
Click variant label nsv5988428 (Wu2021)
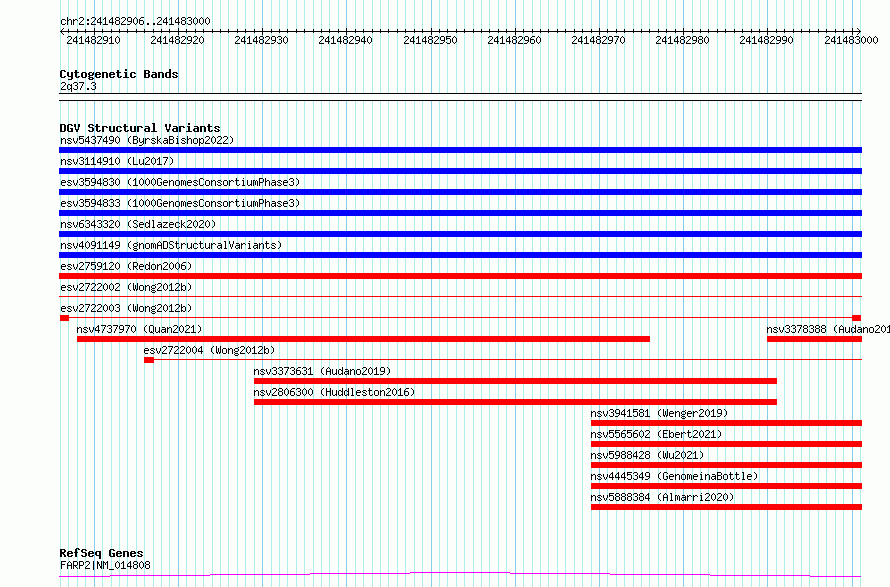click(647, 455)
